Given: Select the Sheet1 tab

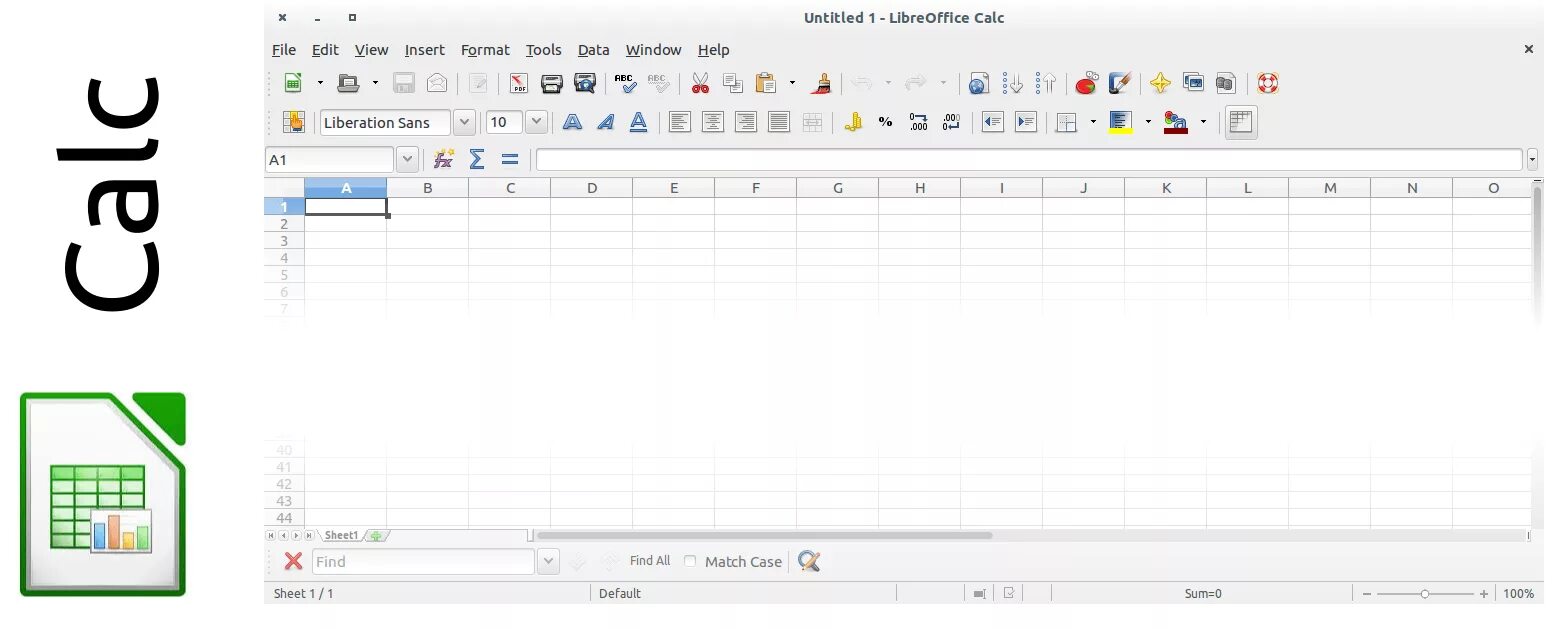Looking at the screenshot, I should click(341, 536).
